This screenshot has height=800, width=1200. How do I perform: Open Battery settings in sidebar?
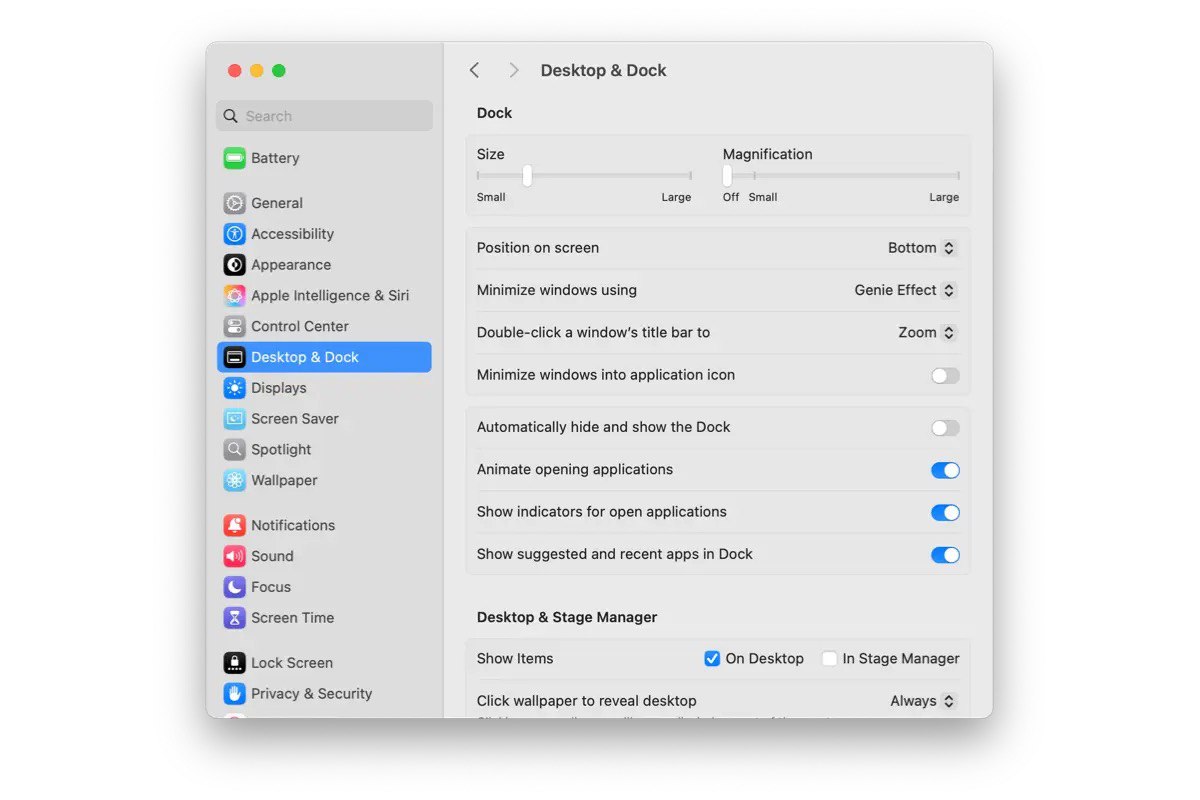[324, 158]
